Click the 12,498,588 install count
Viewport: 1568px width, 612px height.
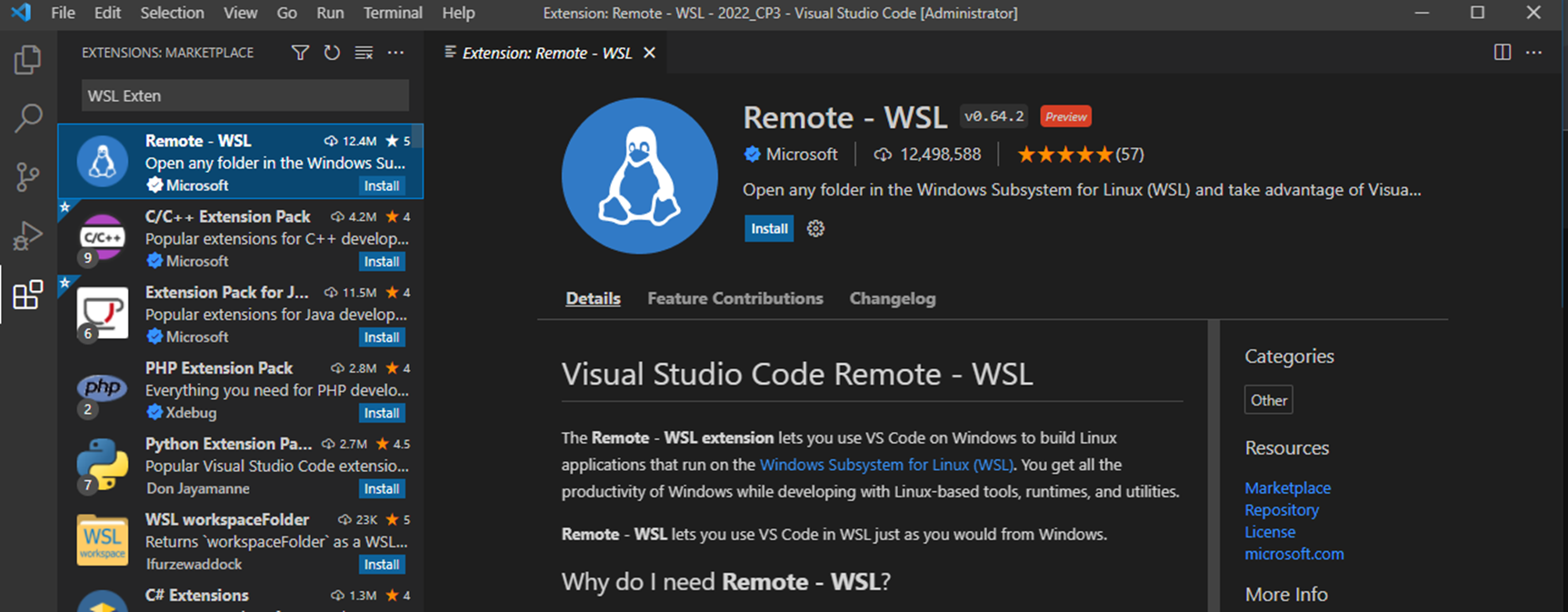point(940,155)
